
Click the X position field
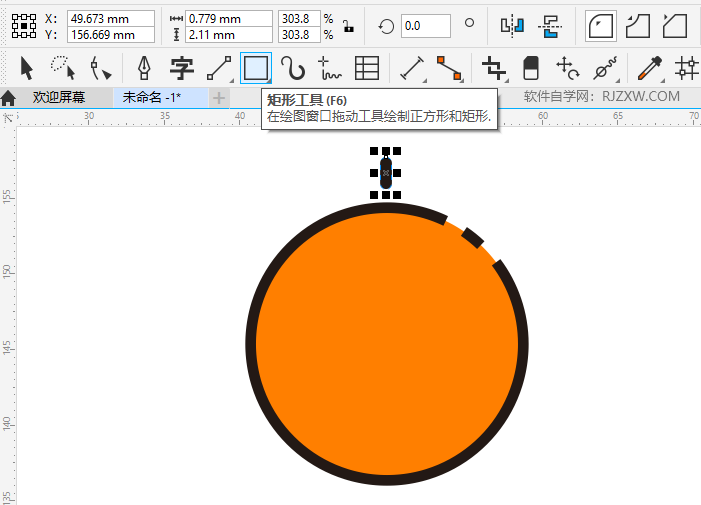click(x=110, y=19)
